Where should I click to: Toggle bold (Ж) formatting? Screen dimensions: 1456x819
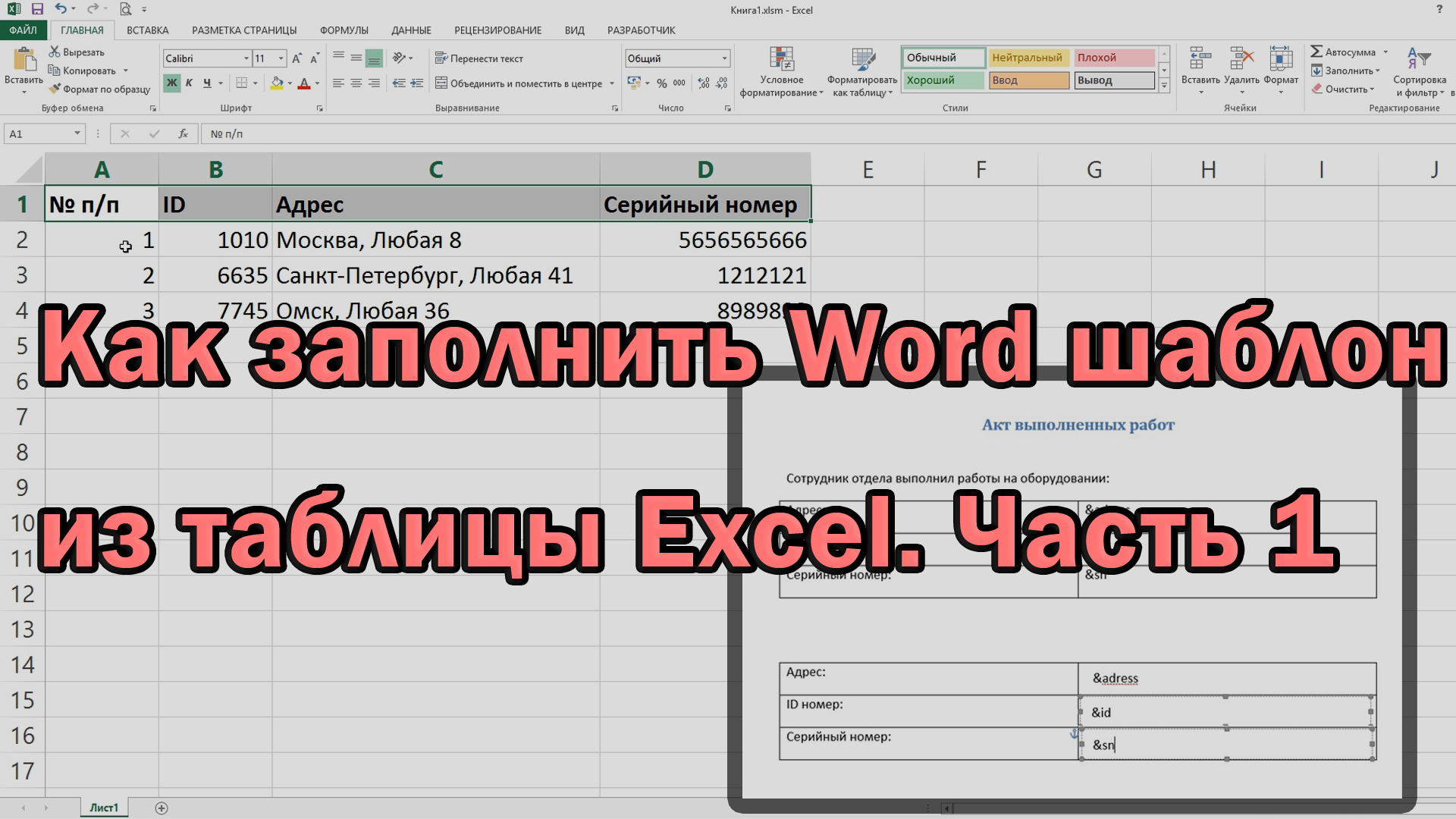(172, 83)
